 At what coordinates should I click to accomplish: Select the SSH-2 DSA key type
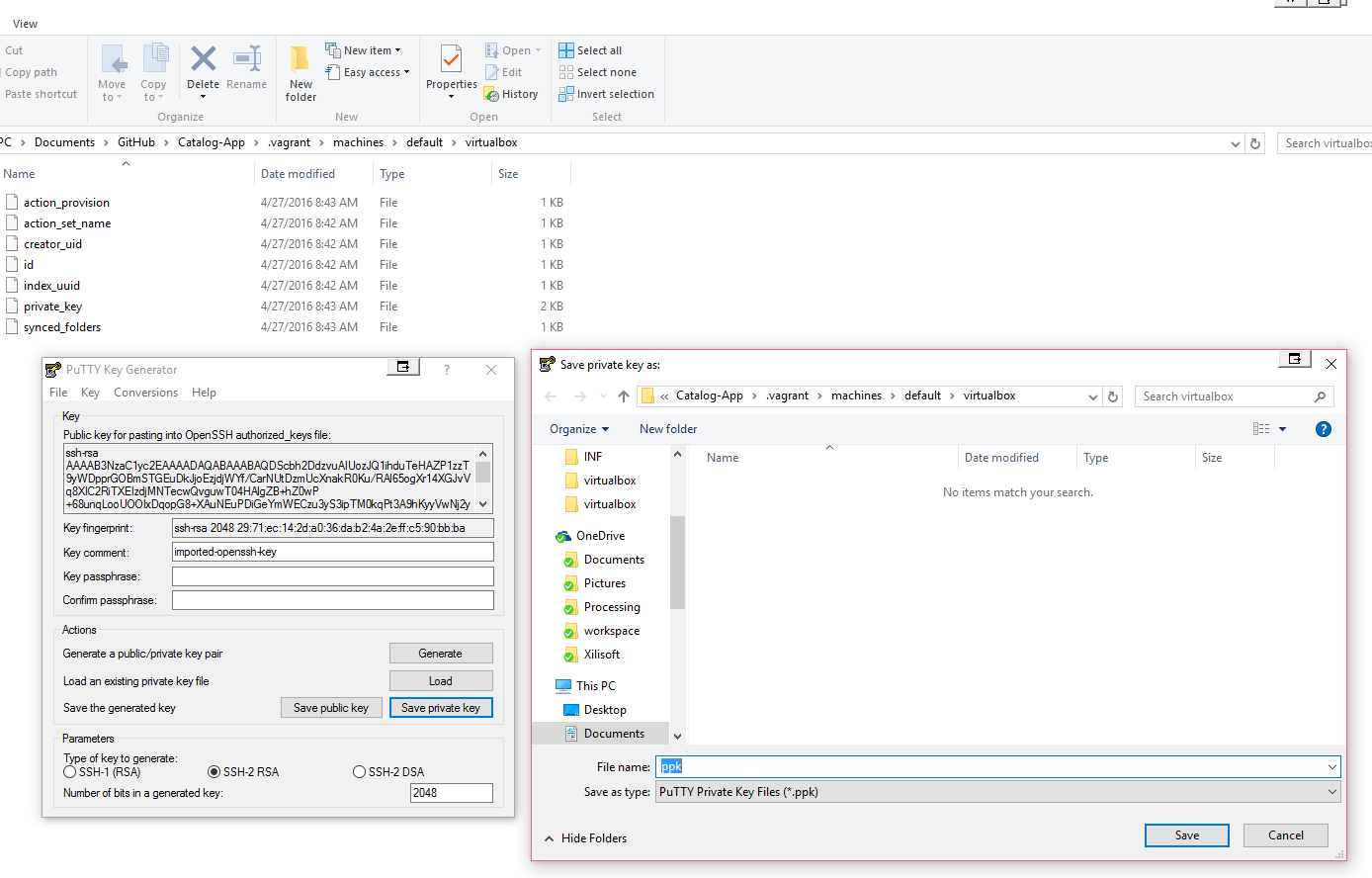pos(359,772)
